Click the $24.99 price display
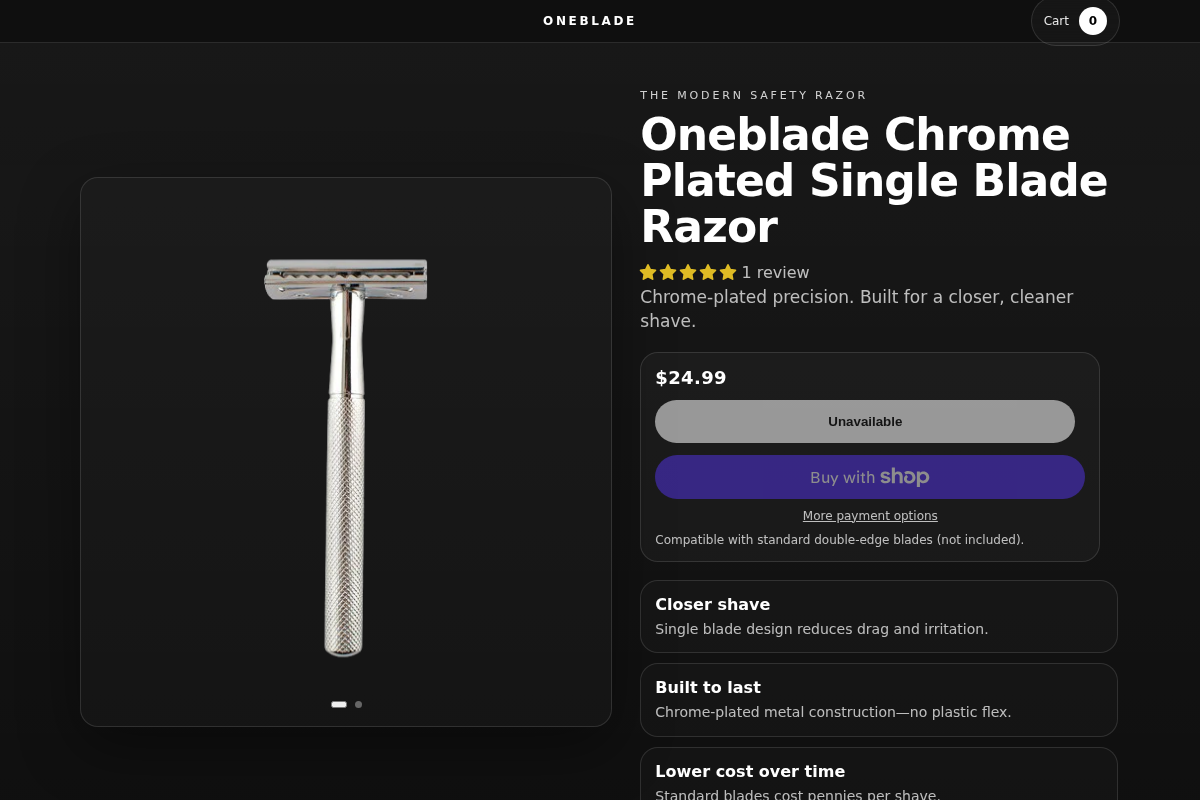Image resolution: width=1200 pixels, height=800 pixels. [691, 377]
